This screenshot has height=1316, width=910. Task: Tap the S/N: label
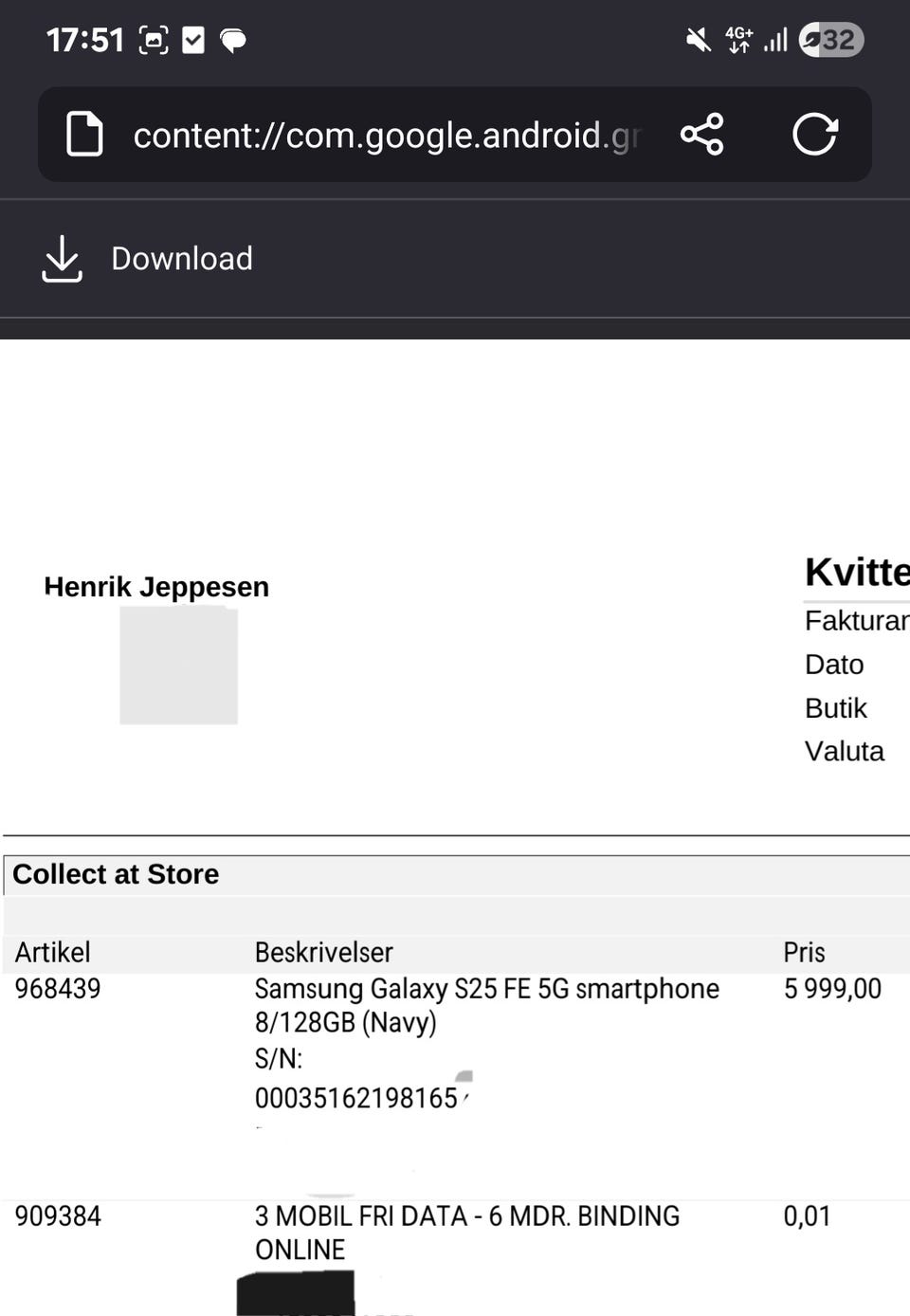click(x=279, y=1059)
